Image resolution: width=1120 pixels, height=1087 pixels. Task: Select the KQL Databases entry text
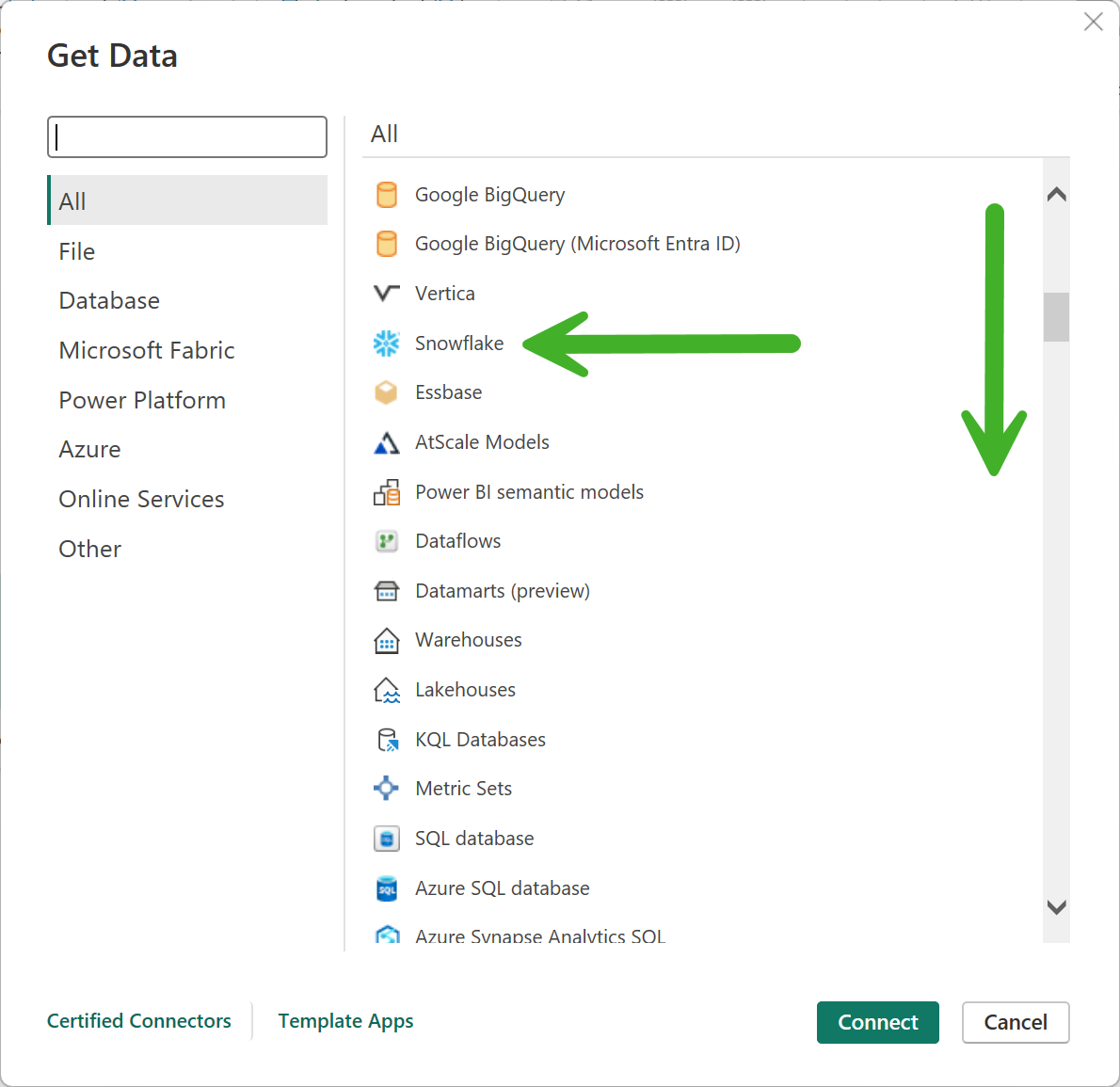pyautogui.click(x=480, y=740)
